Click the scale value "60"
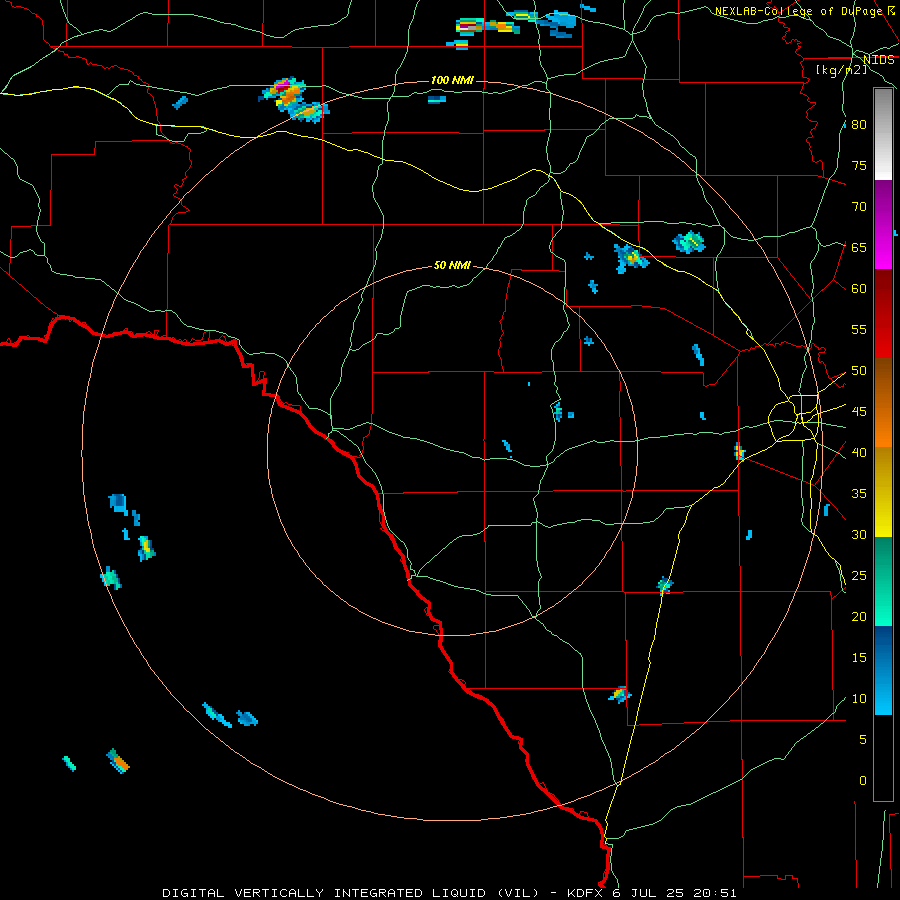The image size is (900, 900). 859,289
